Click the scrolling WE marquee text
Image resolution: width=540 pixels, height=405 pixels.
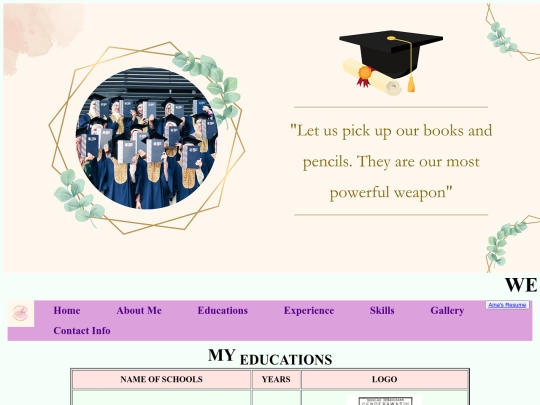coord(521,285)
